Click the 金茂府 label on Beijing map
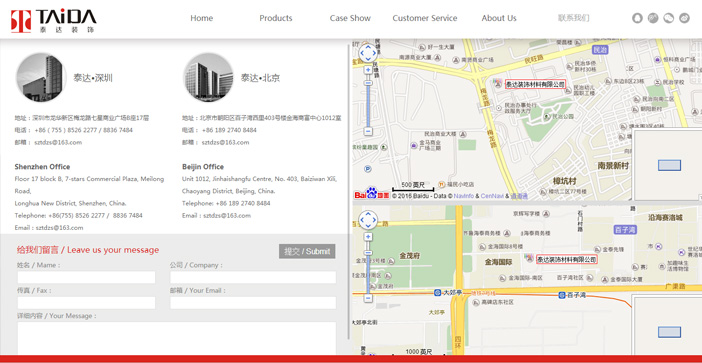 [x=409, y=256]
